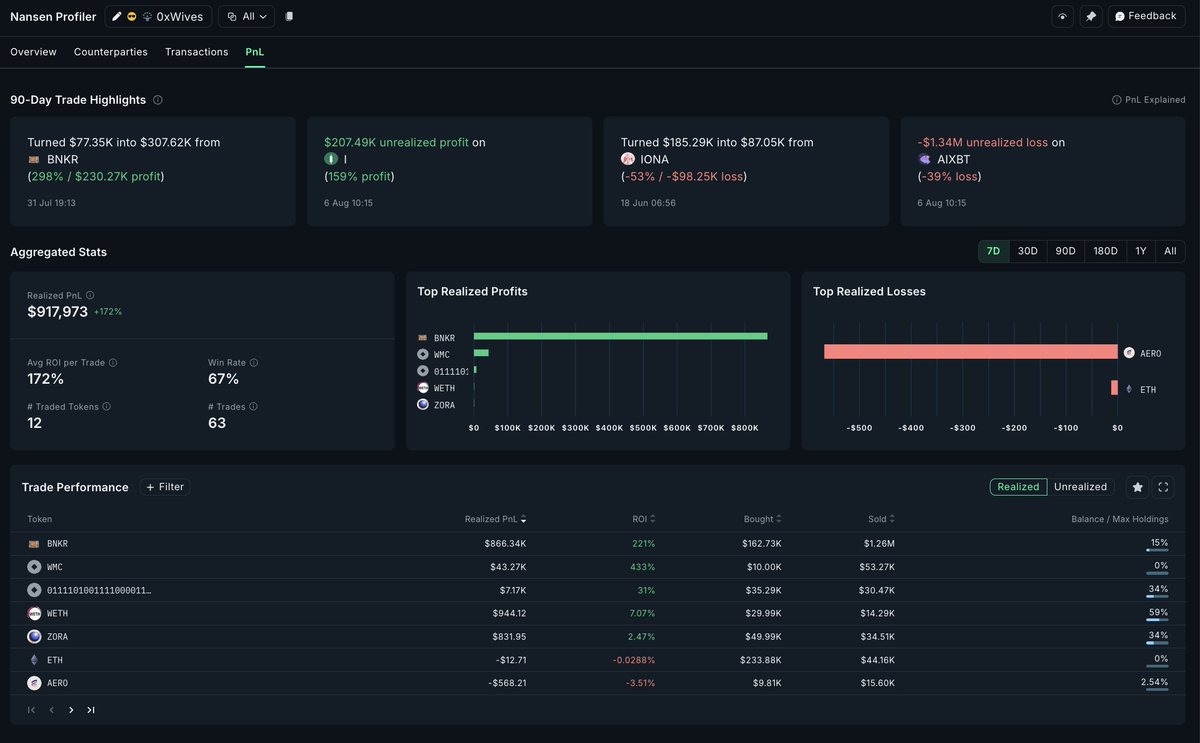The height and width of the screenshot is (743, 1200).
Task: Click the Feedback button
Action: (x=1145, y=17)
